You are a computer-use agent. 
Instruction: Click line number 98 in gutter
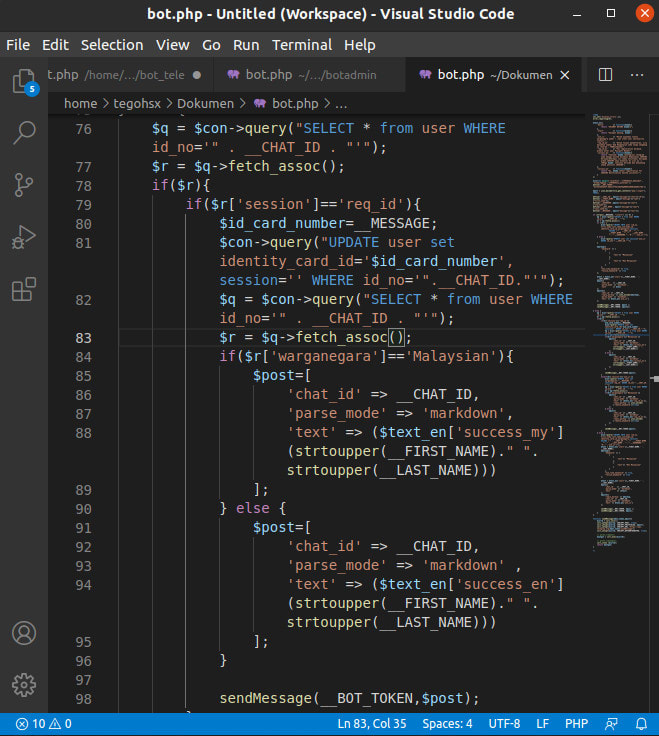tap(84, 699)
